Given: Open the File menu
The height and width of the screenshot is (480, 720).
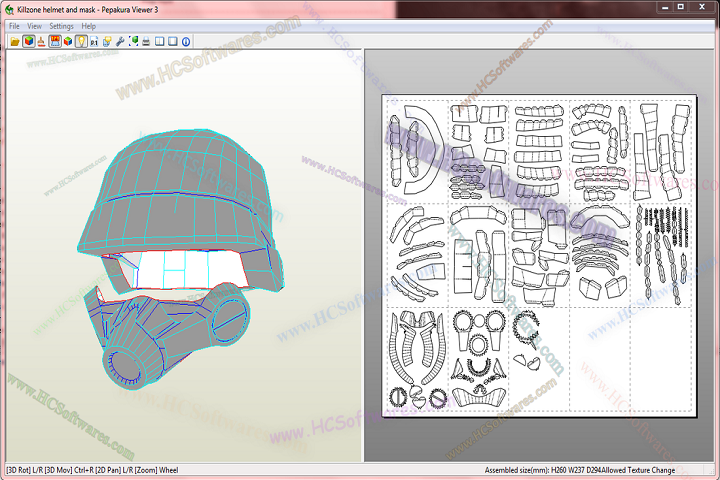Looking at the screenshot, I should pos(14,26).
